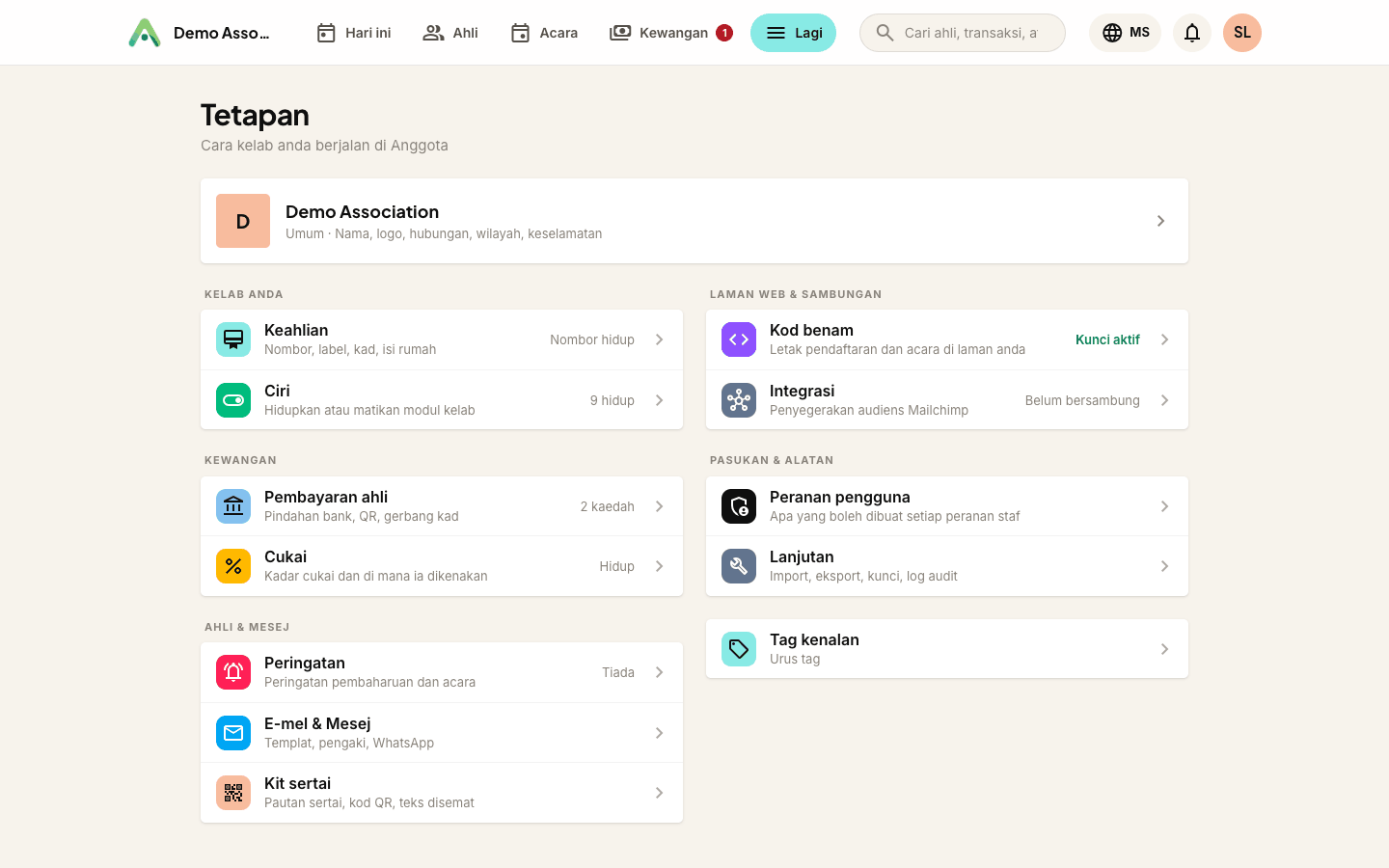
Task: Click the Demo Association D avatar tile
Action: pos(243,221)
